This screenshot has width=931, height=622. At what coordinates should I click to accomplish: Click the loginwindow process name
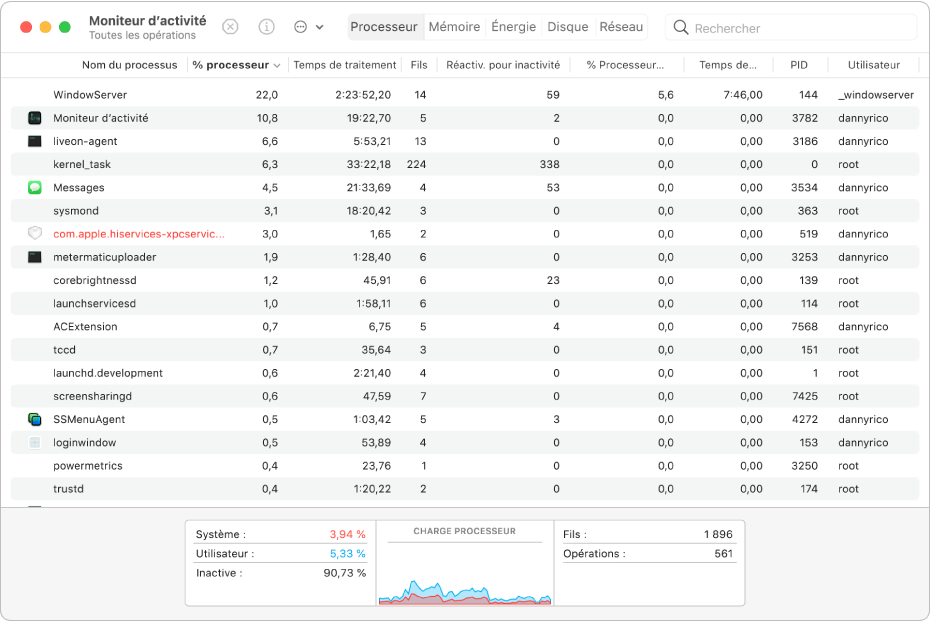coord(84,443)
